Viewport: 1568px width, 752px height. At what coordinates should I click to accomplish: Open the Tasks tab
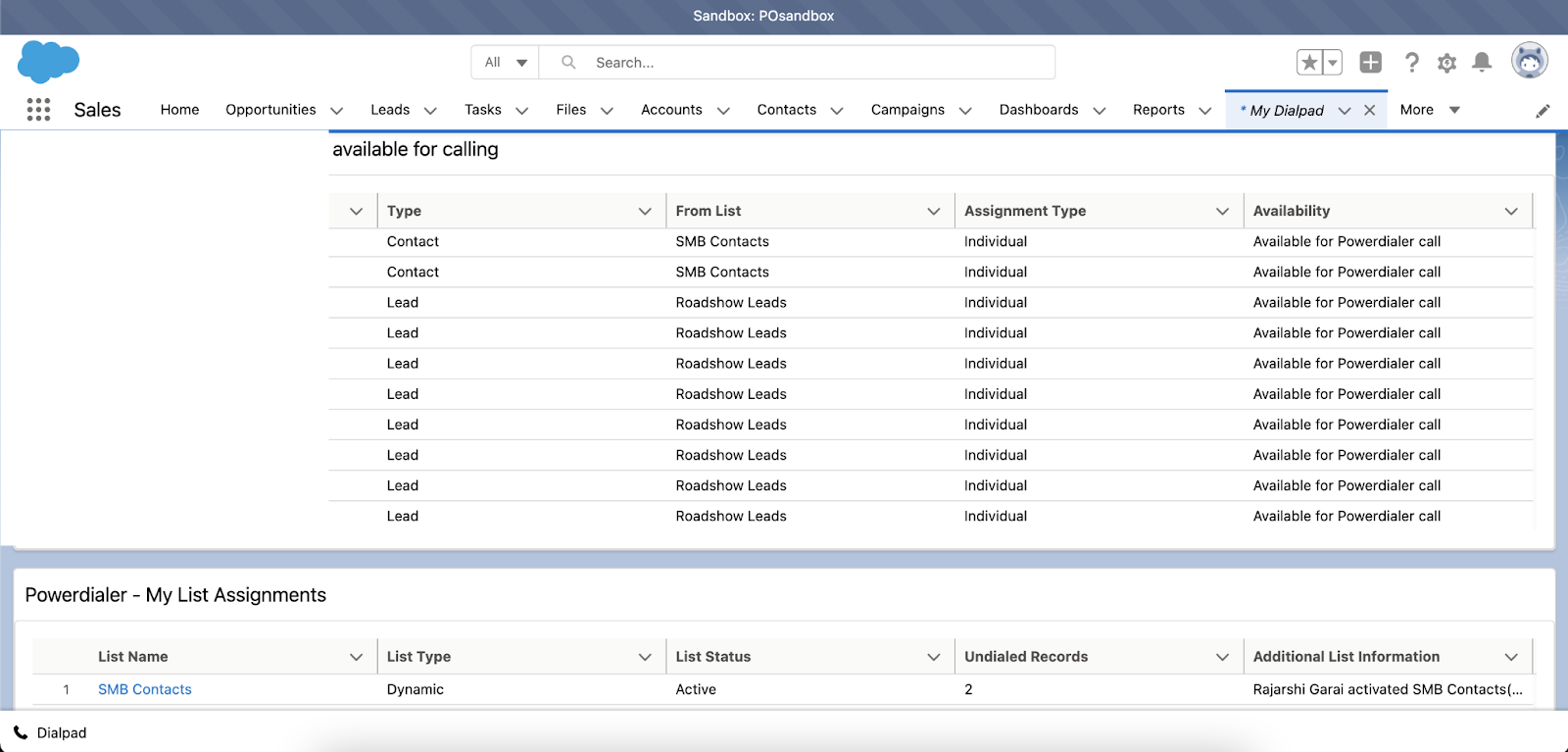(483, 110)
